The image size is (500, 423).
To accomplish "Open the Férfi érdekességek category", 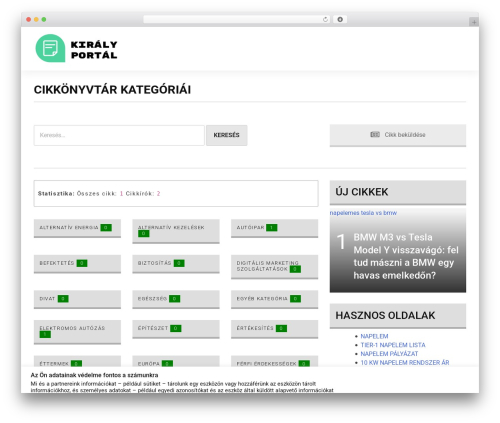I will click(275, 361).
